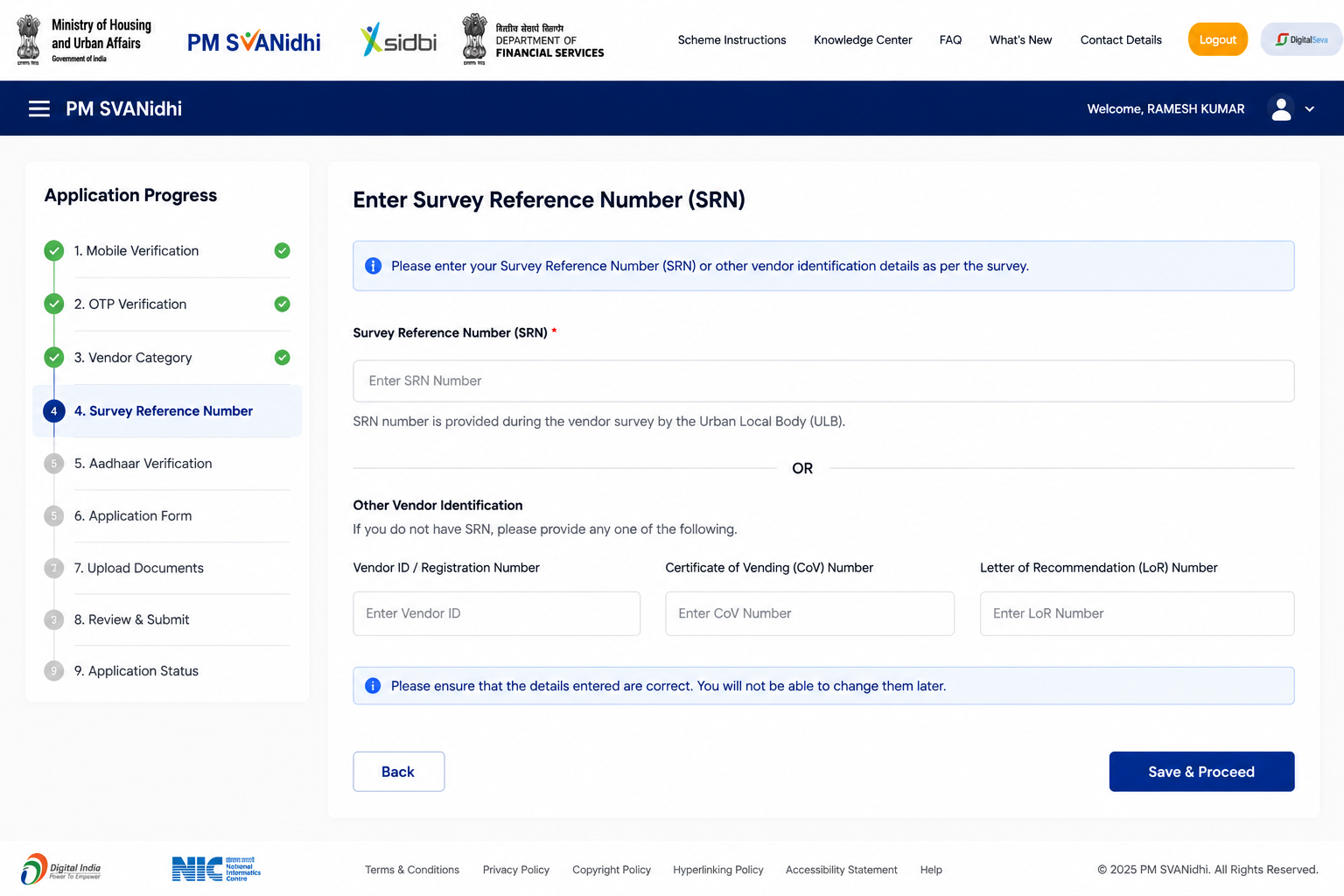1344x896 pixels.
Task: Open Copyright Policy footer link
Action: [612, 870]
